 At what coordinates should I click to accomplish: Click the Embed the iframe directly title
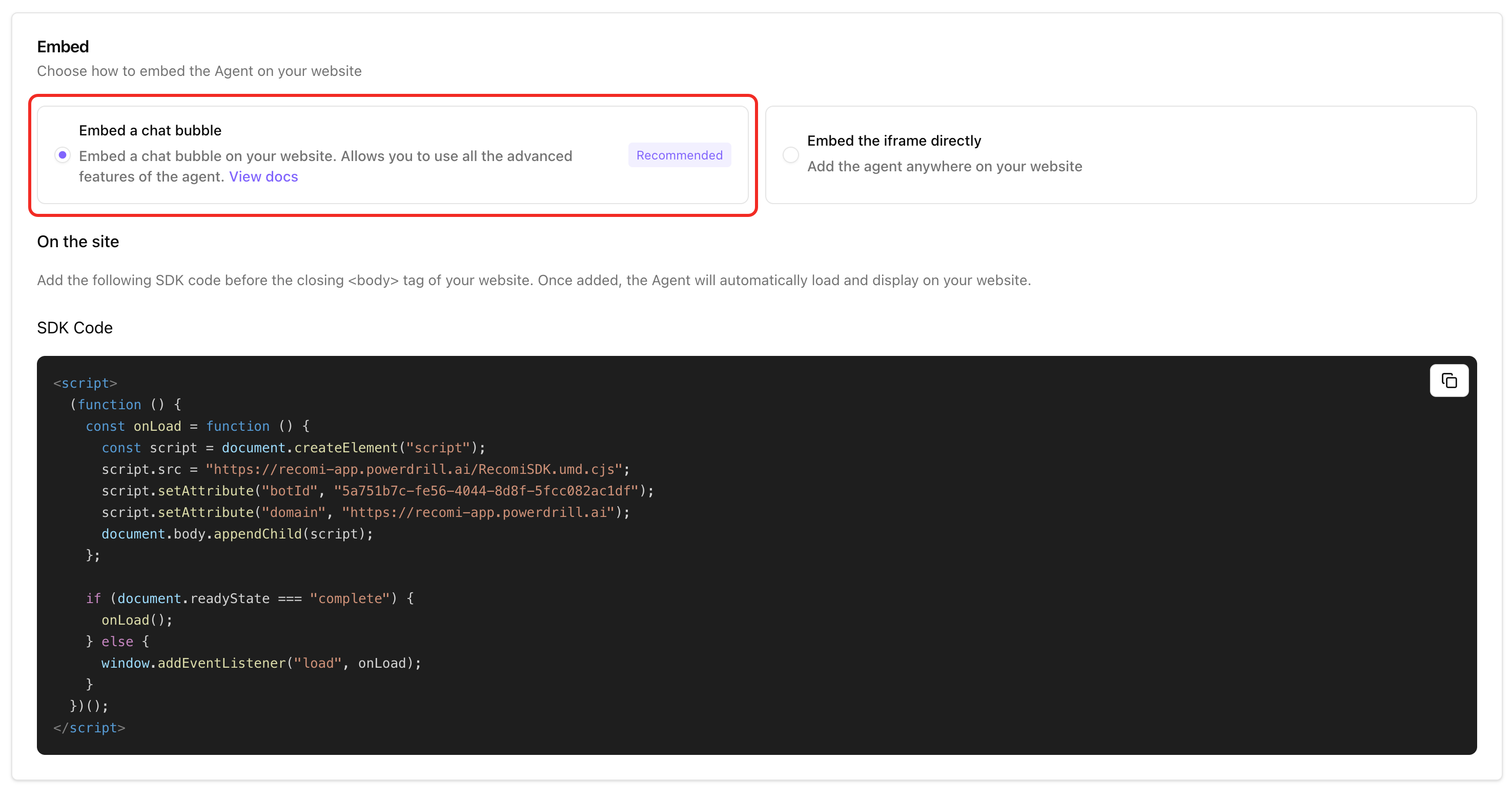(893, 141)
